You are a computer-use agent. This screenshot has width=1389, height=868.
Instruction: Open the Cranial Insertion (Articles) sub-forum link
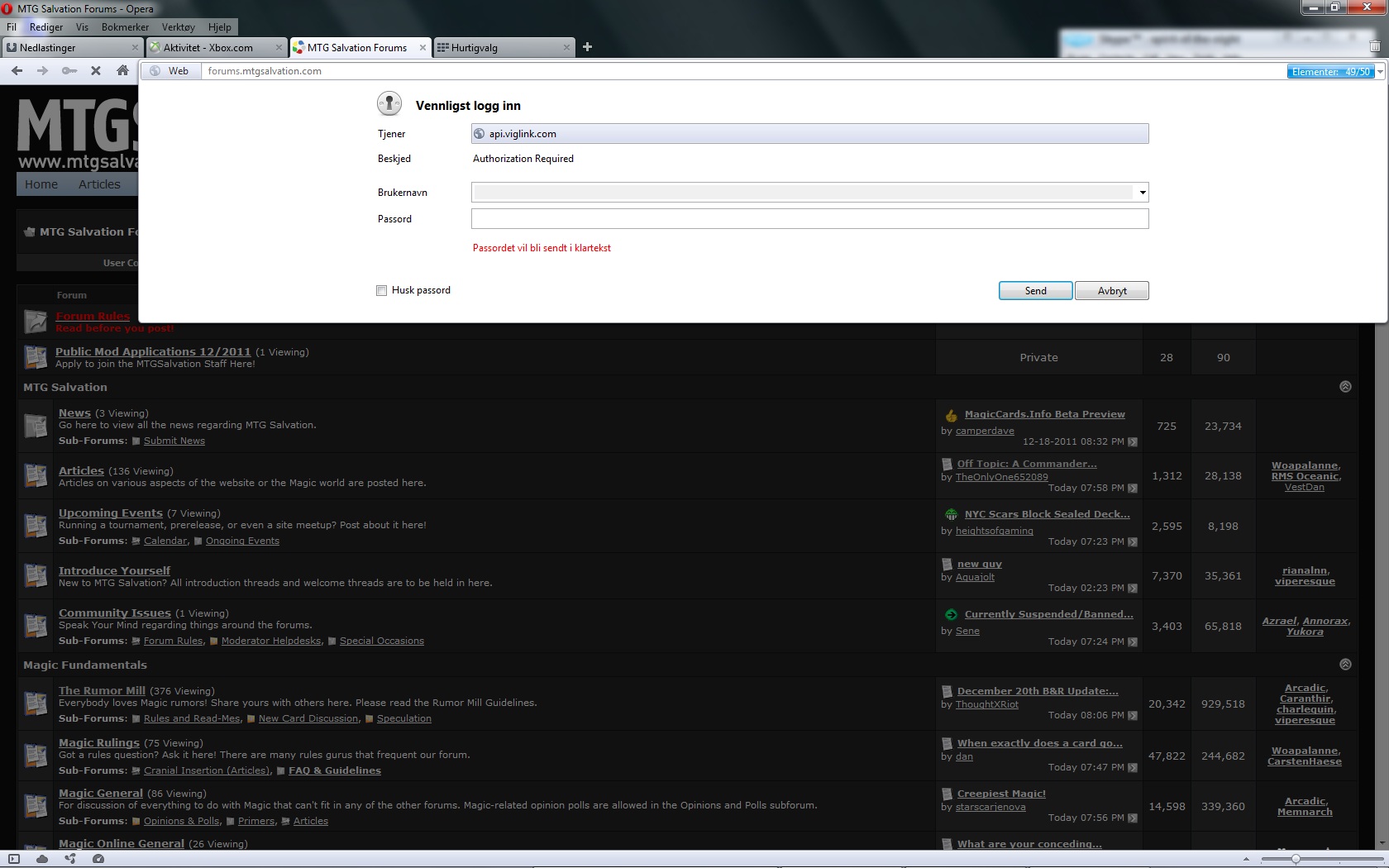(207, 771)
